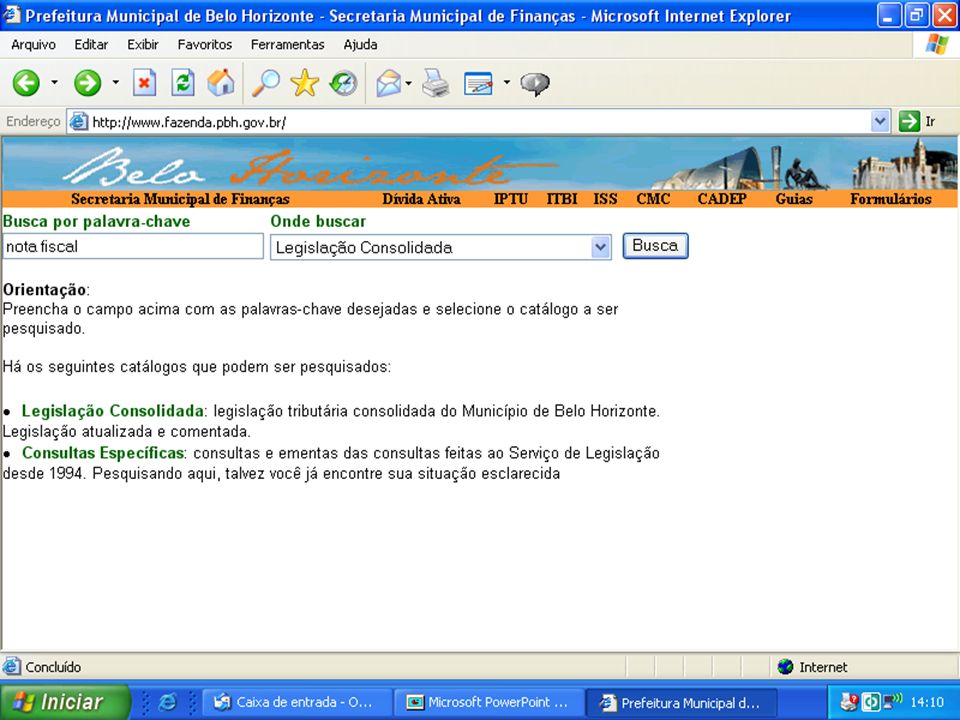Screen dimensions: 960x720
Task: Click the Consultas Específicas green text
Action: tap(103, 453)
